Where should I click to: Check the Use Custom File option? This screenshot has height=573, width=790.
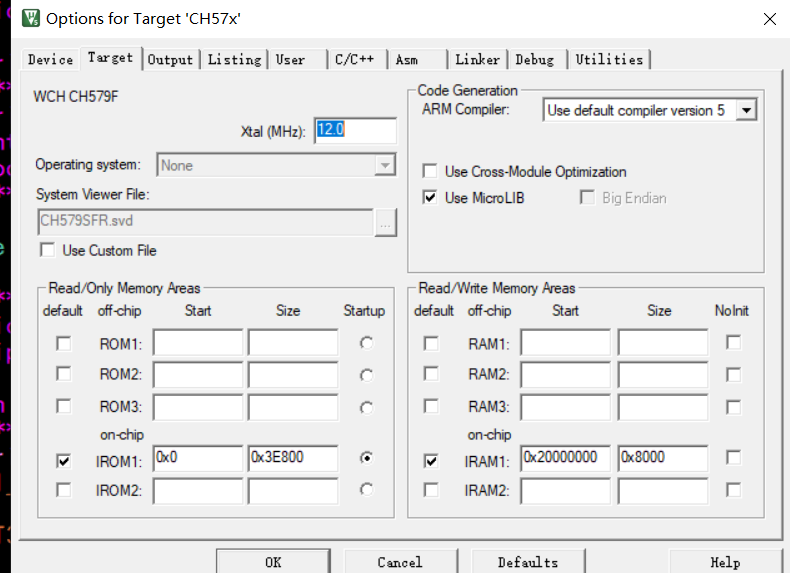[x=47, y=250]
